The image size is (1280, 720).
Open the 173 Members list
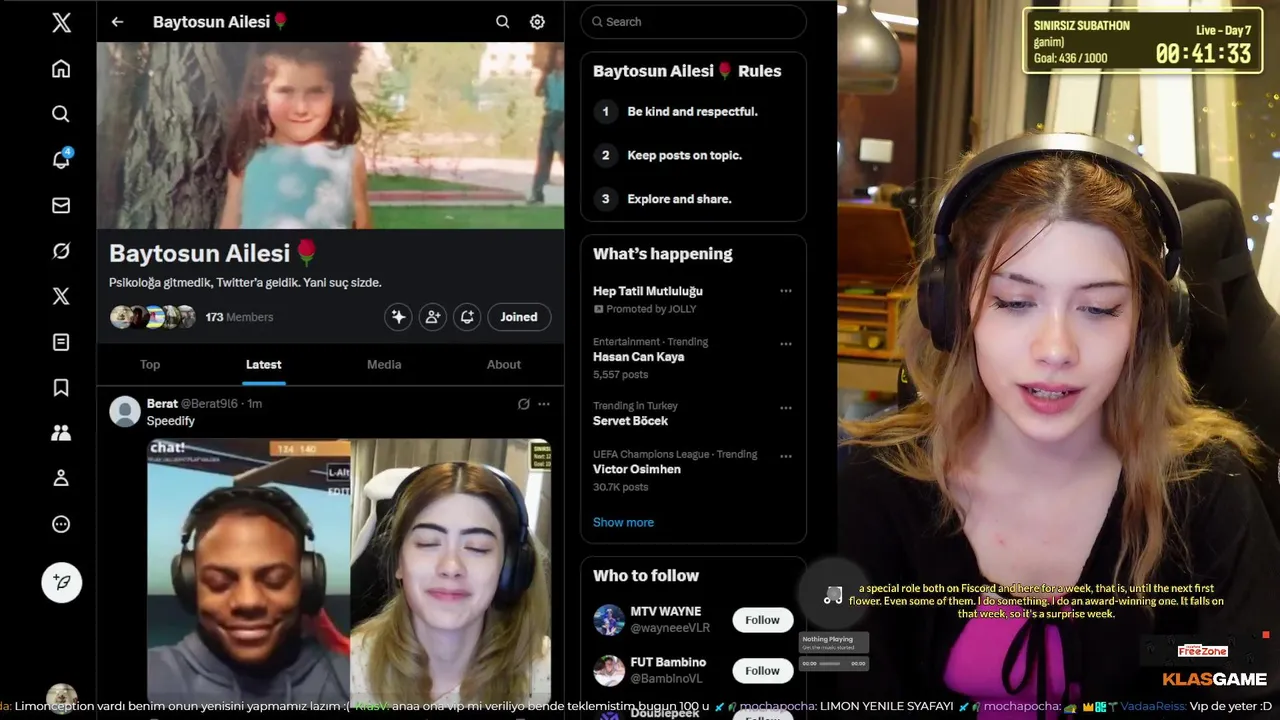(x=239, y=317)
